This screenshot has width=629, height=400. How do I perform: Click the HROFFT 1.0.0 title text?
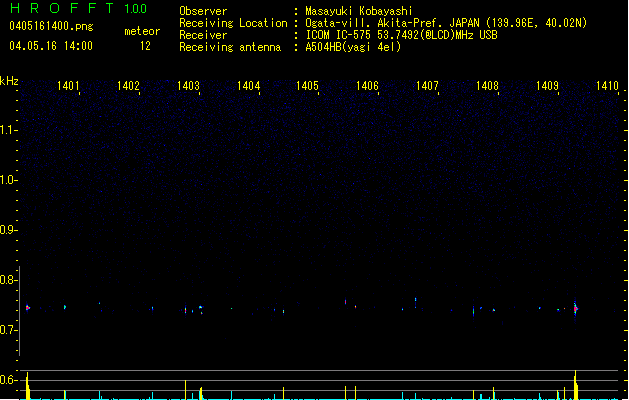tap(79, 8)
